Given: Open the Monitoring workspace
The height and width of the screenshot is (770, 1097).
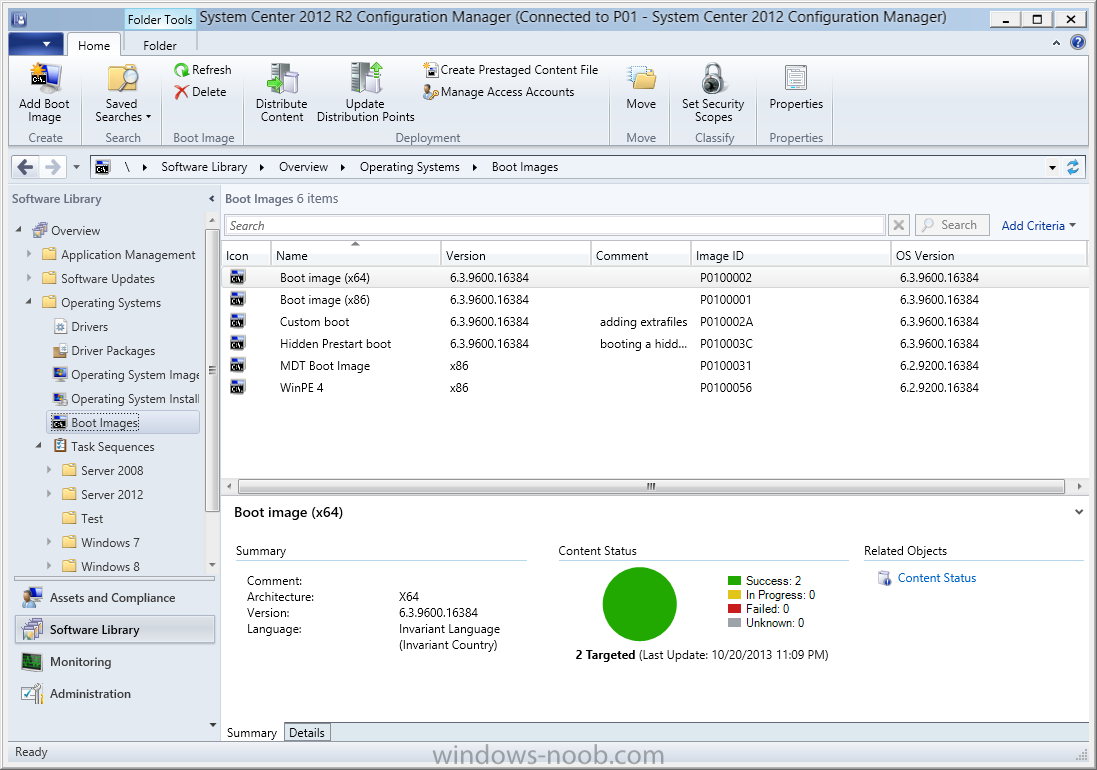Looking at the screenshot, I should [114, 662].
